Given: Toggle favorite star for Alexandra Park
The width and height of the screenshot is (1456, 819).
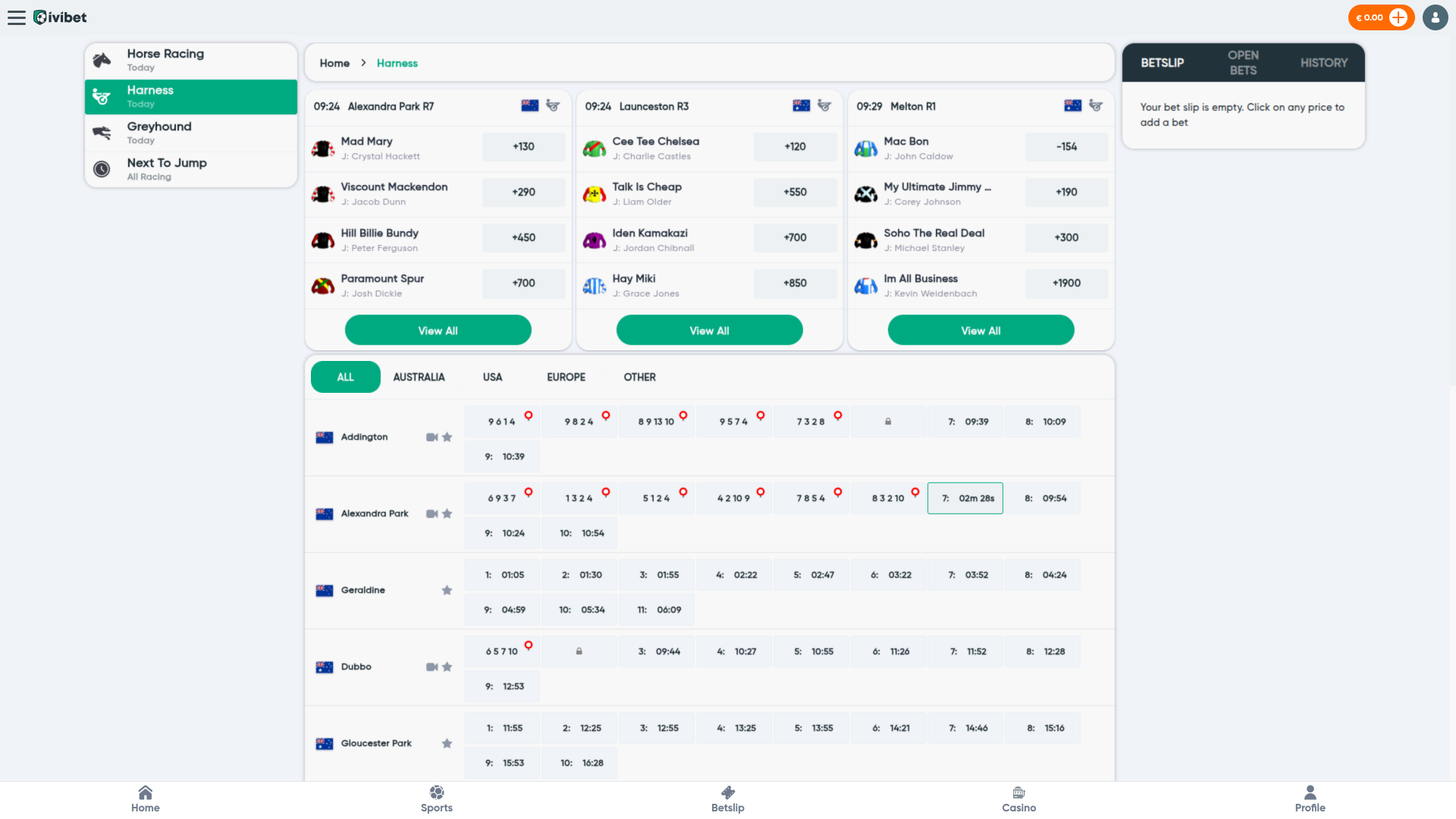Looking at the screenshot, I should tap(447, 514).
